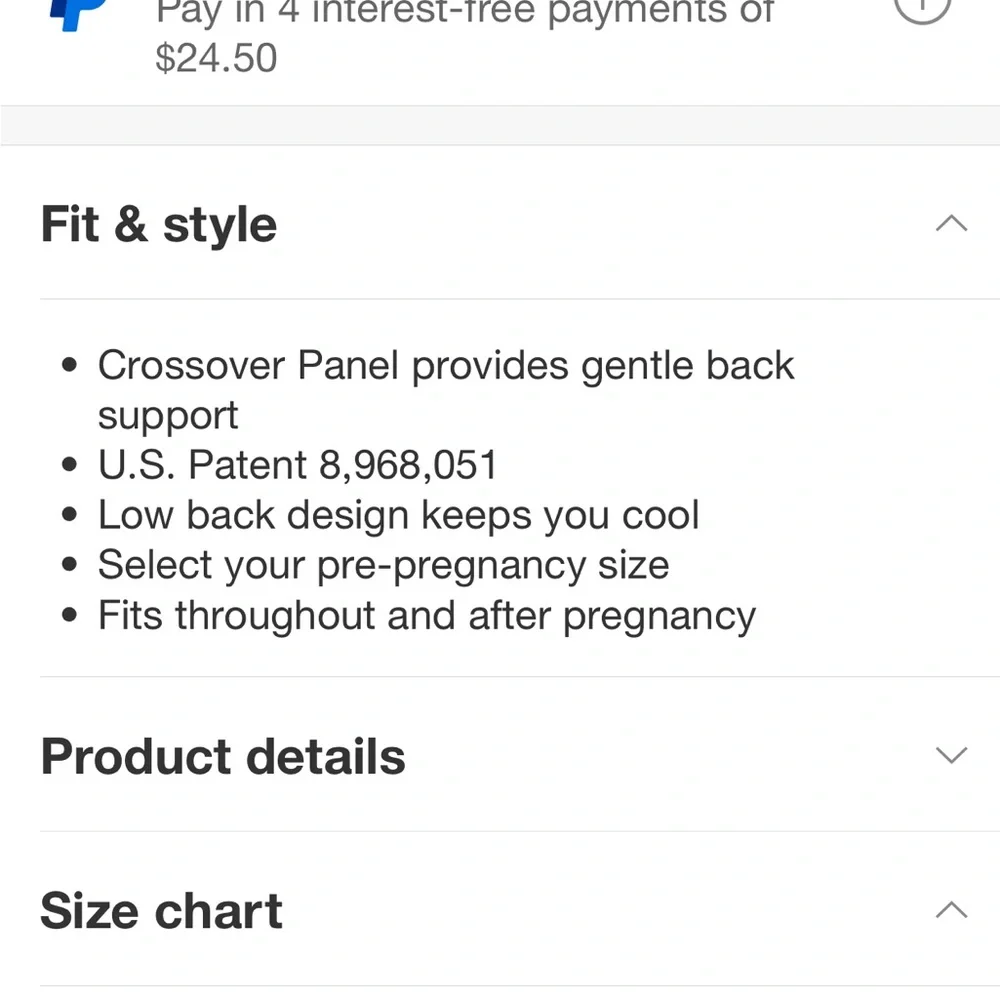Click the U.S. Patent bullet text

[297, 464]
